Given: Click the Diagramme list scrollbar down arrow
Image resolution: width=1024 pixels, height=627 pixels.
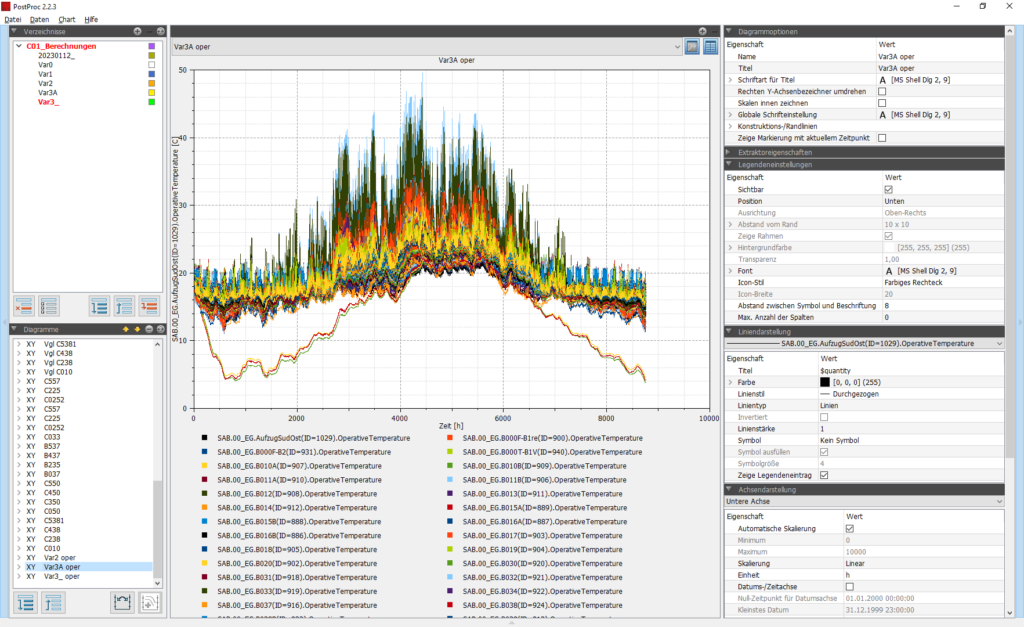Looking at the screenshot, I should point(157,583).
